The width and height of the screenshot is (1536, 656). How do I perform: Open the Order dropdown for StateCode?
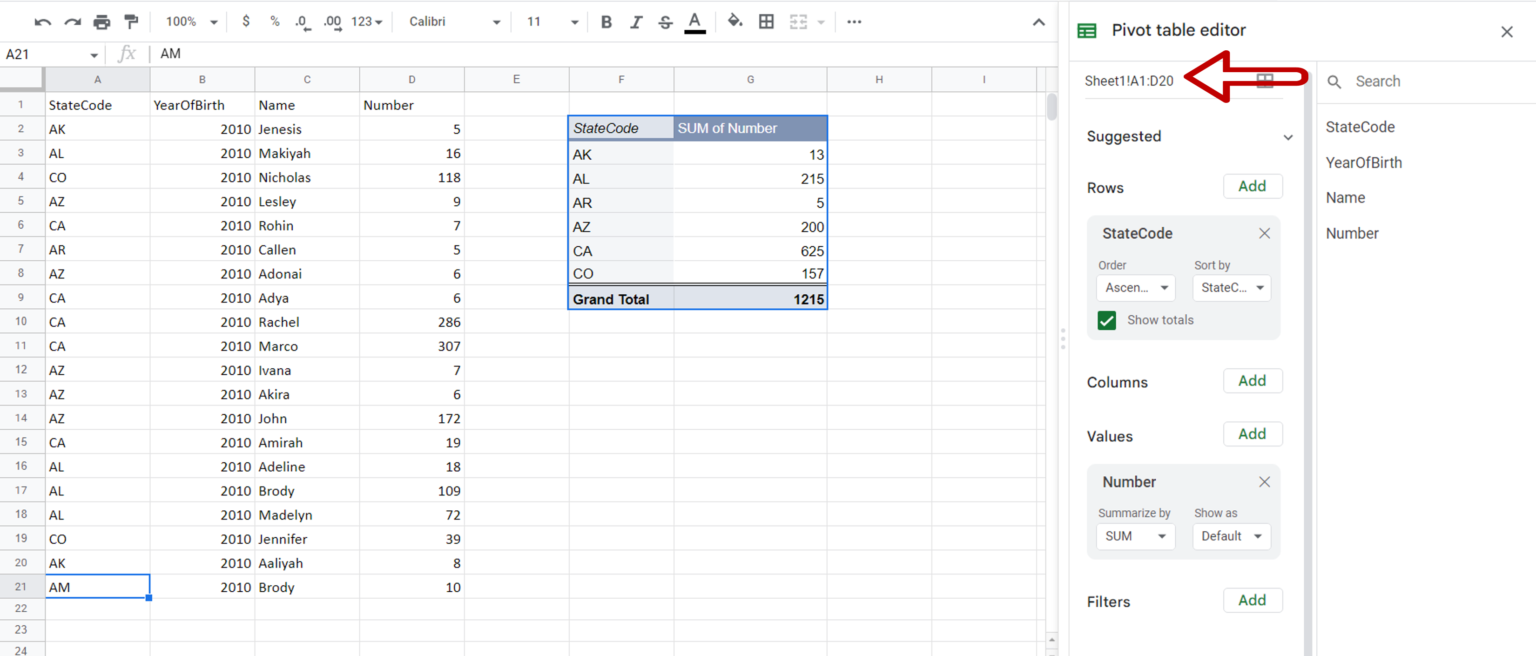pyautogui.click(x=1135, y=287)
